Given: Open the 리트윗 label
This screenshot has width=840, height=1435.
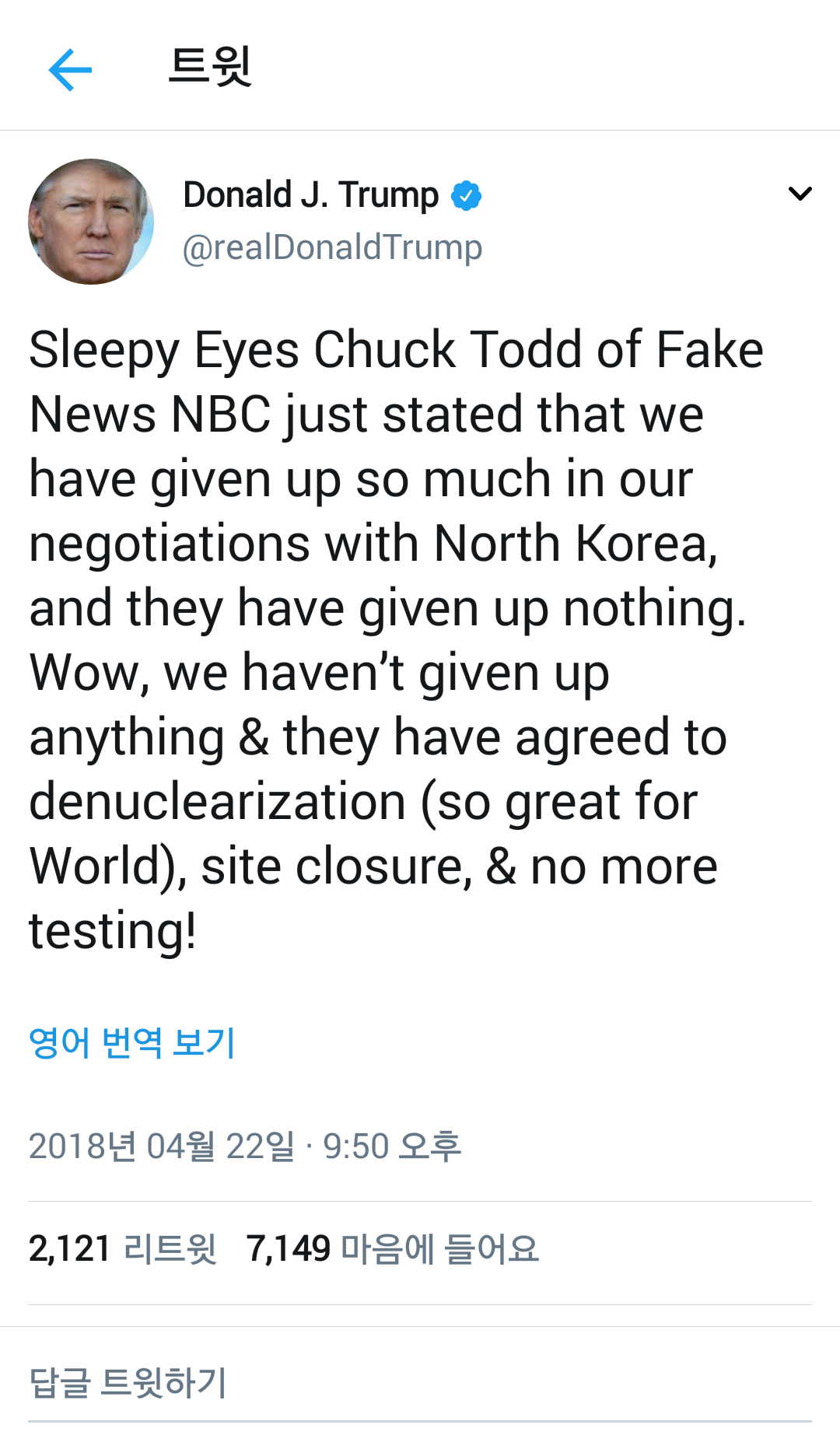Looking at the screenshot, I should tap(170, 1249).
